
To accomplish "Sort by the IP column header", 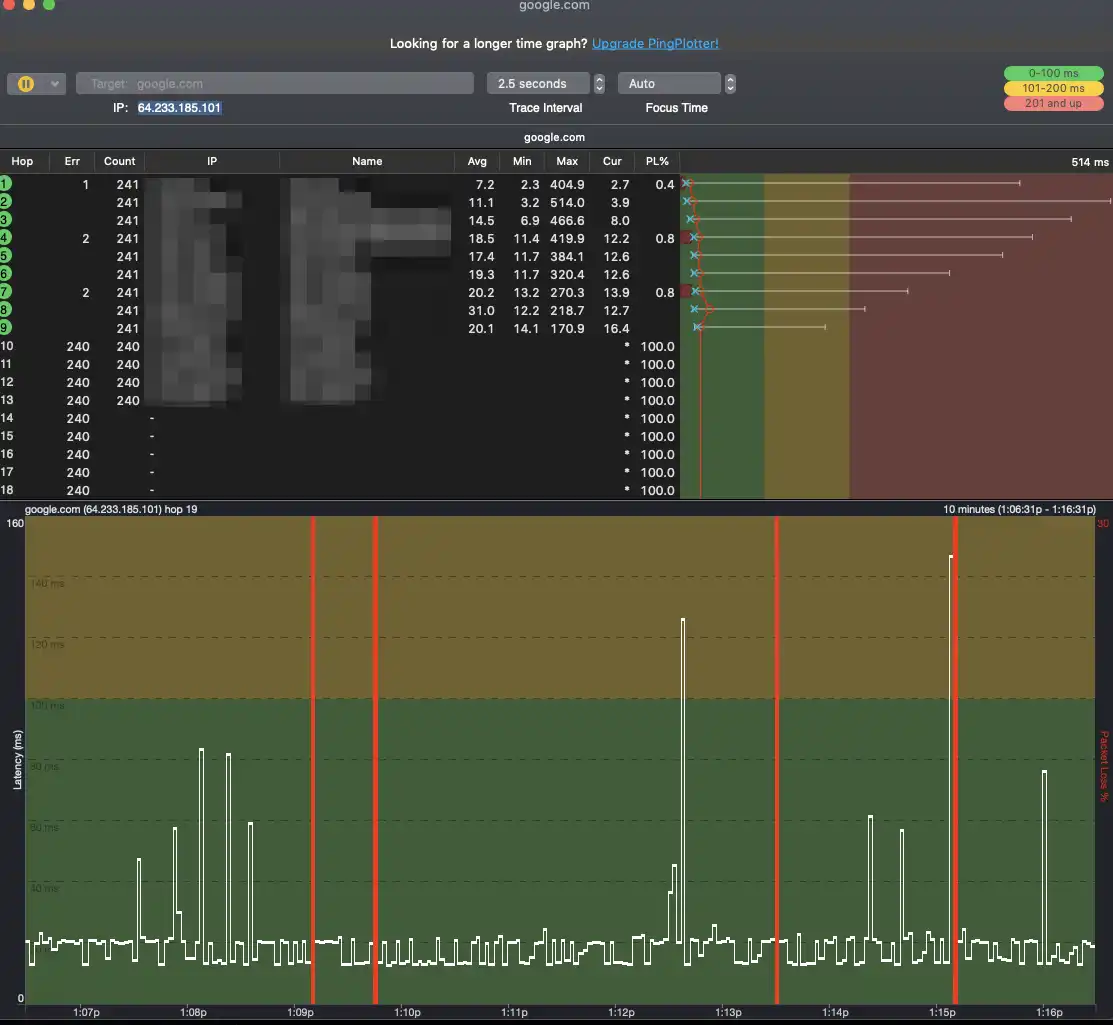I will coord(212,161).
